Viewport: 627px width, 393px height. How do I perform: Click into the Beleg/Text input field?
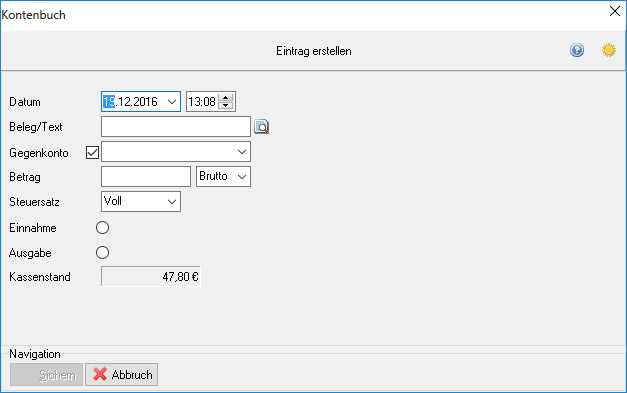[x=176, y=127]
